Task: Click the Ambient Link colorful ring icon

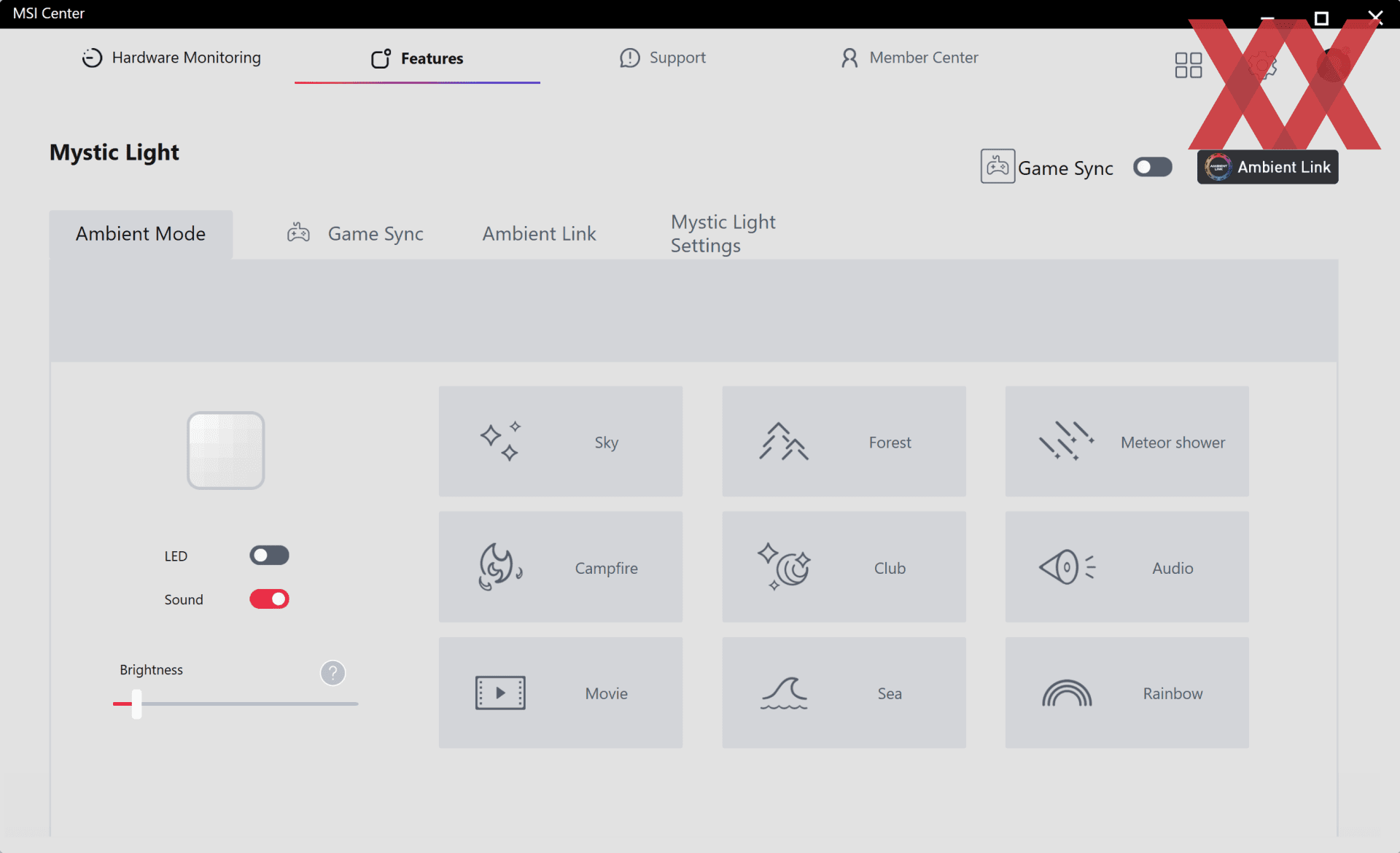Action: point(1218,167)
